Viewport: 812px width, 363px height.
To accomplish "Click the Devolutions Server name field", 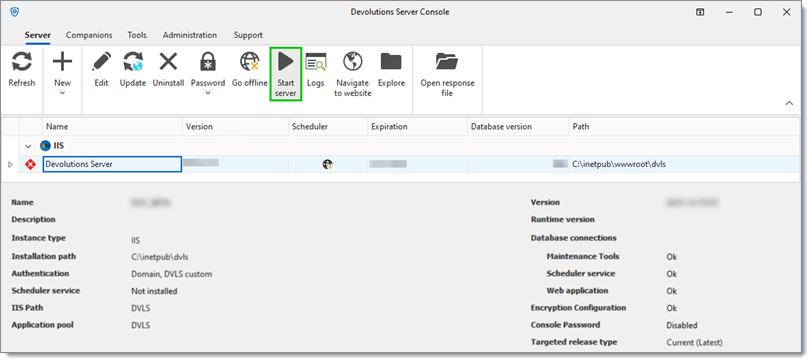I will [x=112, y=164].
